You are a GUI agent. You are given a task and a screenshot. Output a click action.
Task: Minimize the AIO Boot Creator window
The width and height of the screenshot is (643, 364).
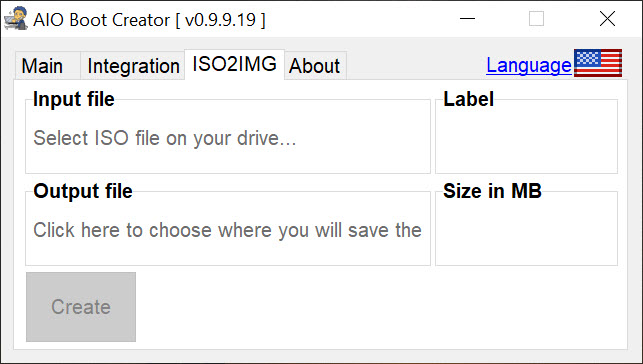point(467,18)
